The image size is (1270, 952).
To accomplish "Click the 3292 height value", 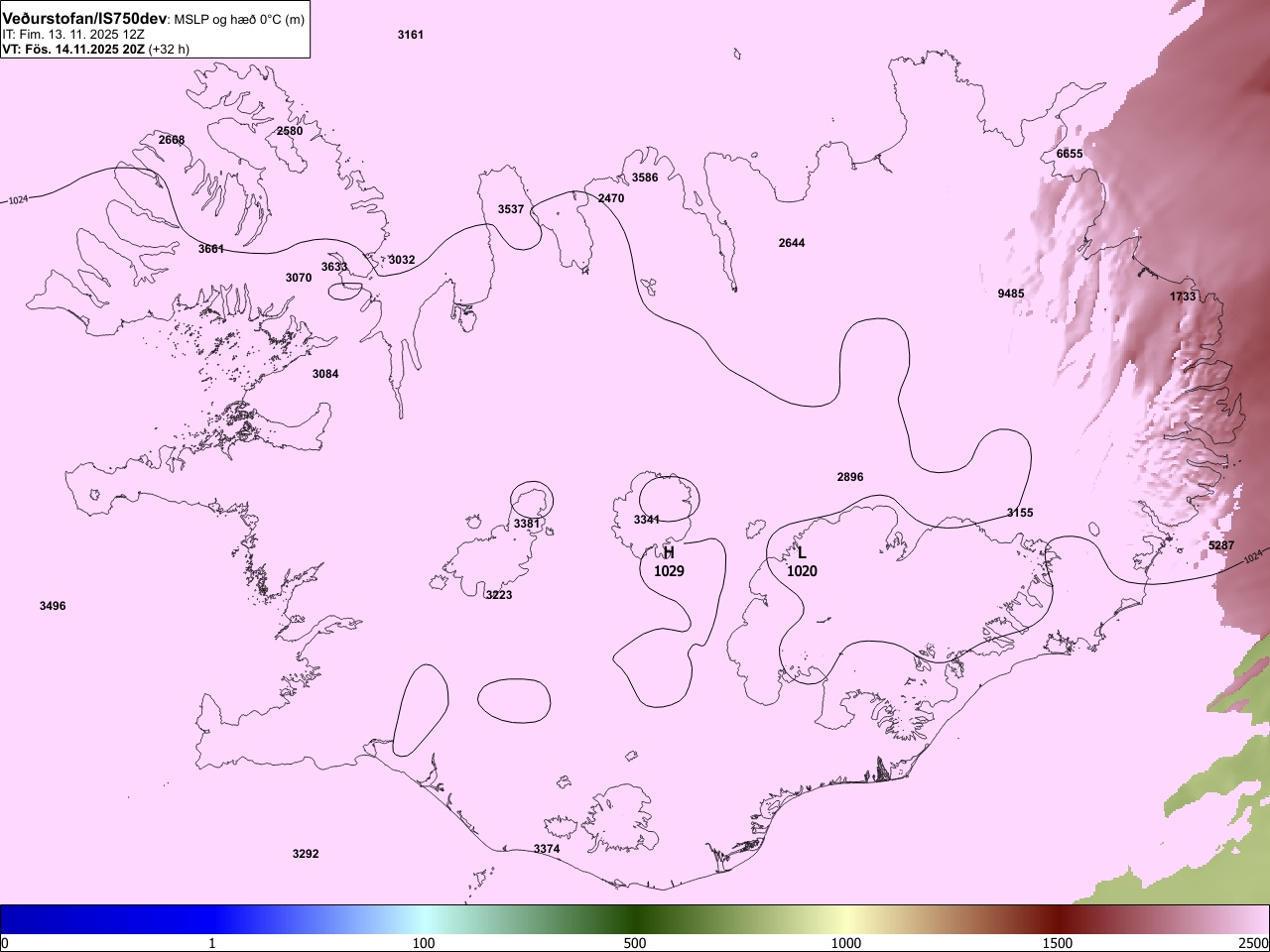I will click(306, 854).
